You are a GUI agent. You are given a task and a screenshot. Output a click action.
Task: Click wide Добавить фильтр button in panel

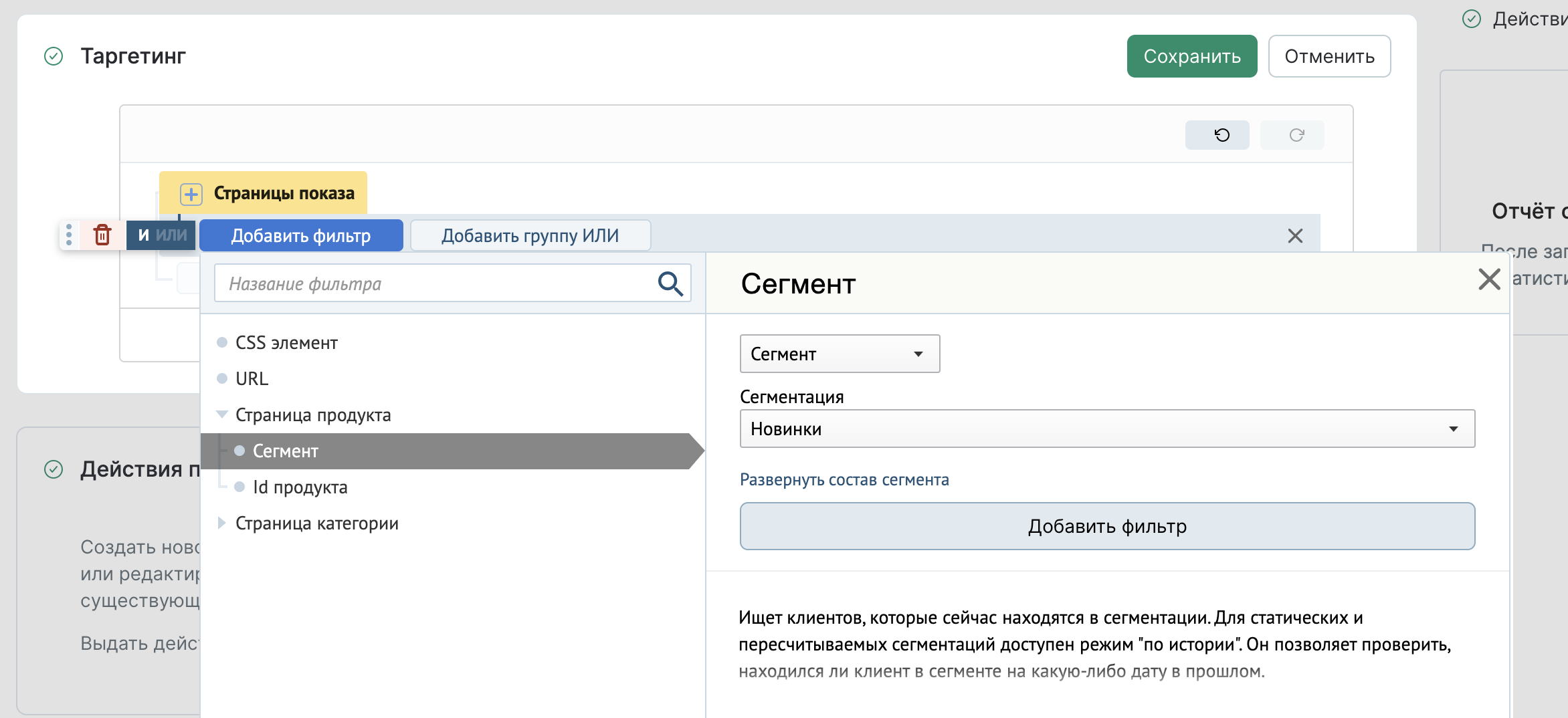1107,526
